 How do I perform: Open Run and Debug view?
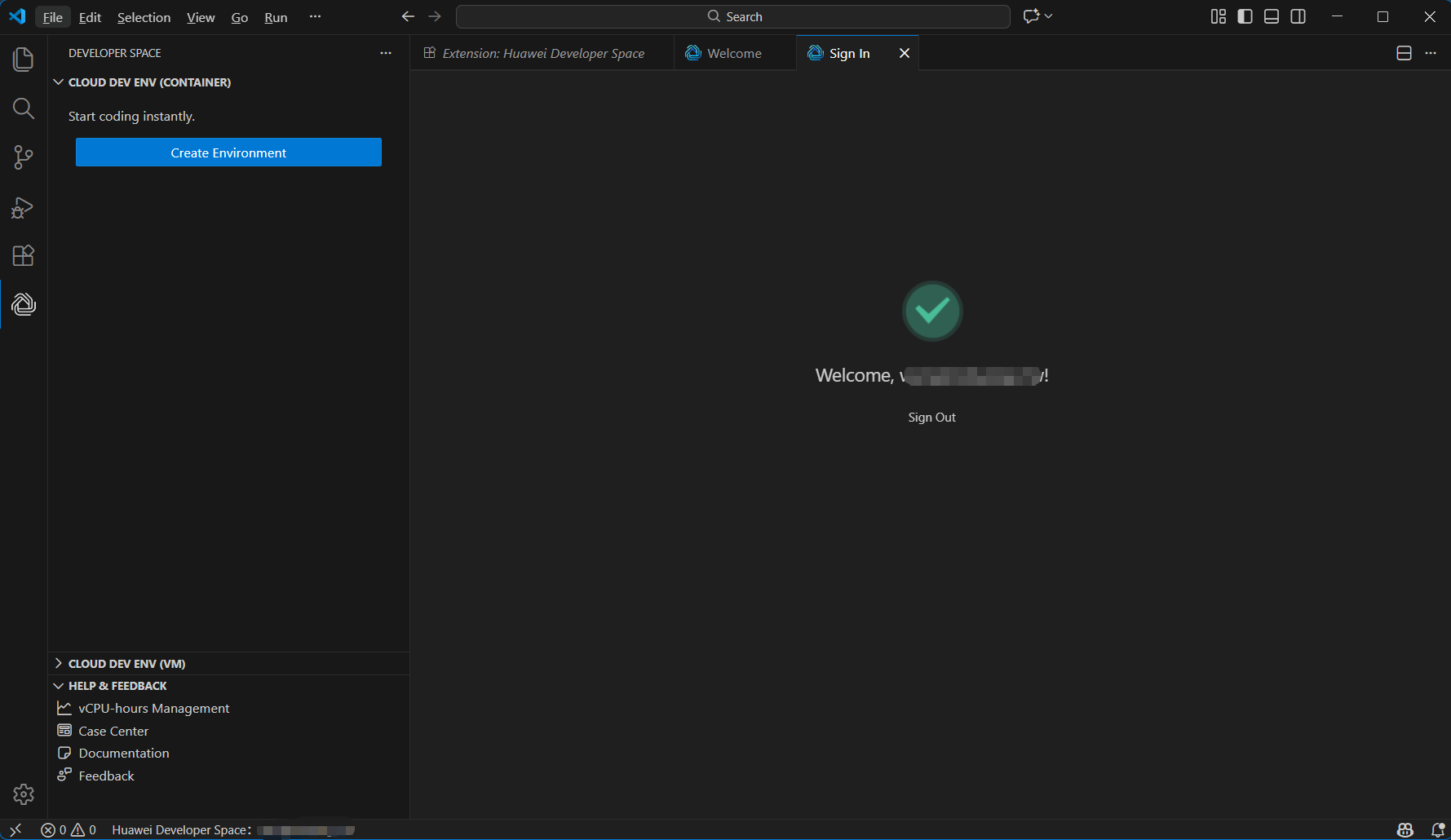pos(24,207)
